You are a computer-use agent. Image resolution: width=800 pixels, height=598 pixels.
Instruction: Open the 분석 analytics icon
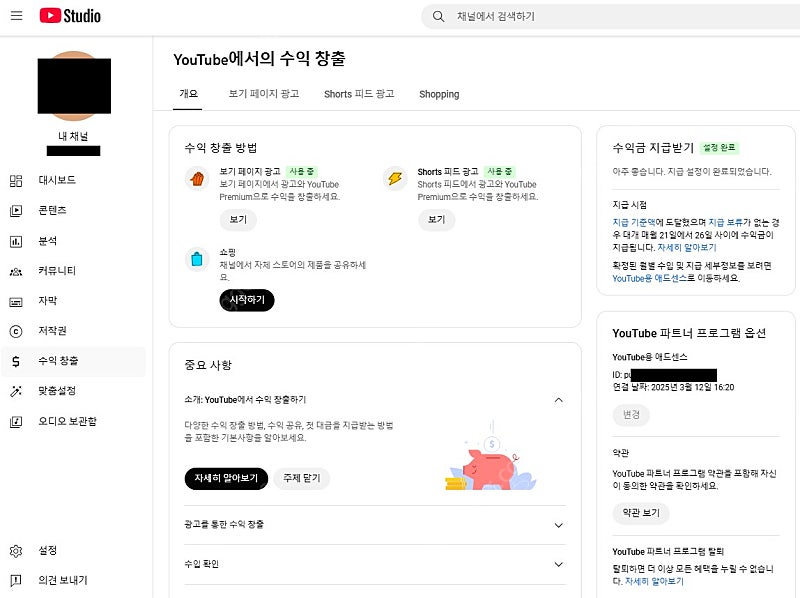point(16,241)
